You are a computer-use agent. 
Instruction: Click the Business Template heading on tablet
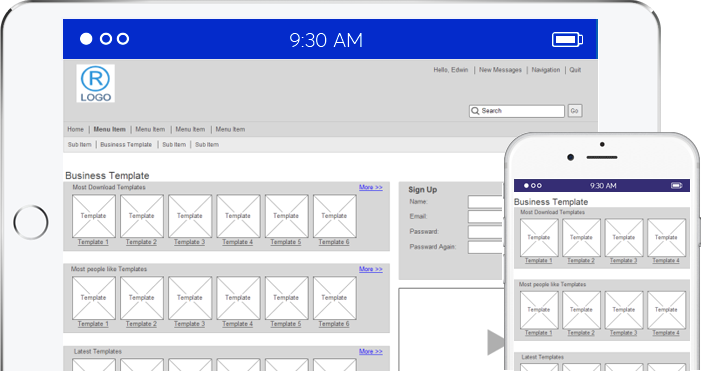click(107, 176)
